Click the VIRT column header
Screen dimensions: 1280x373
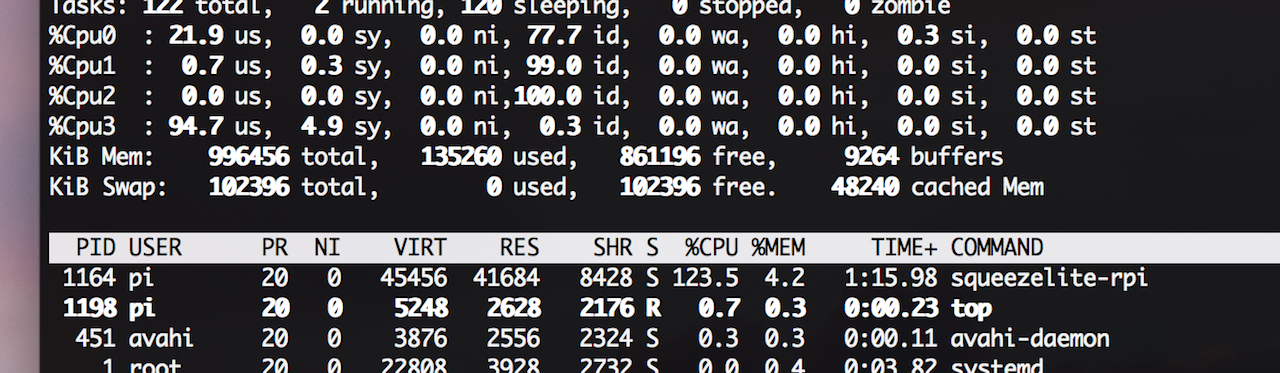click(422, 247)
